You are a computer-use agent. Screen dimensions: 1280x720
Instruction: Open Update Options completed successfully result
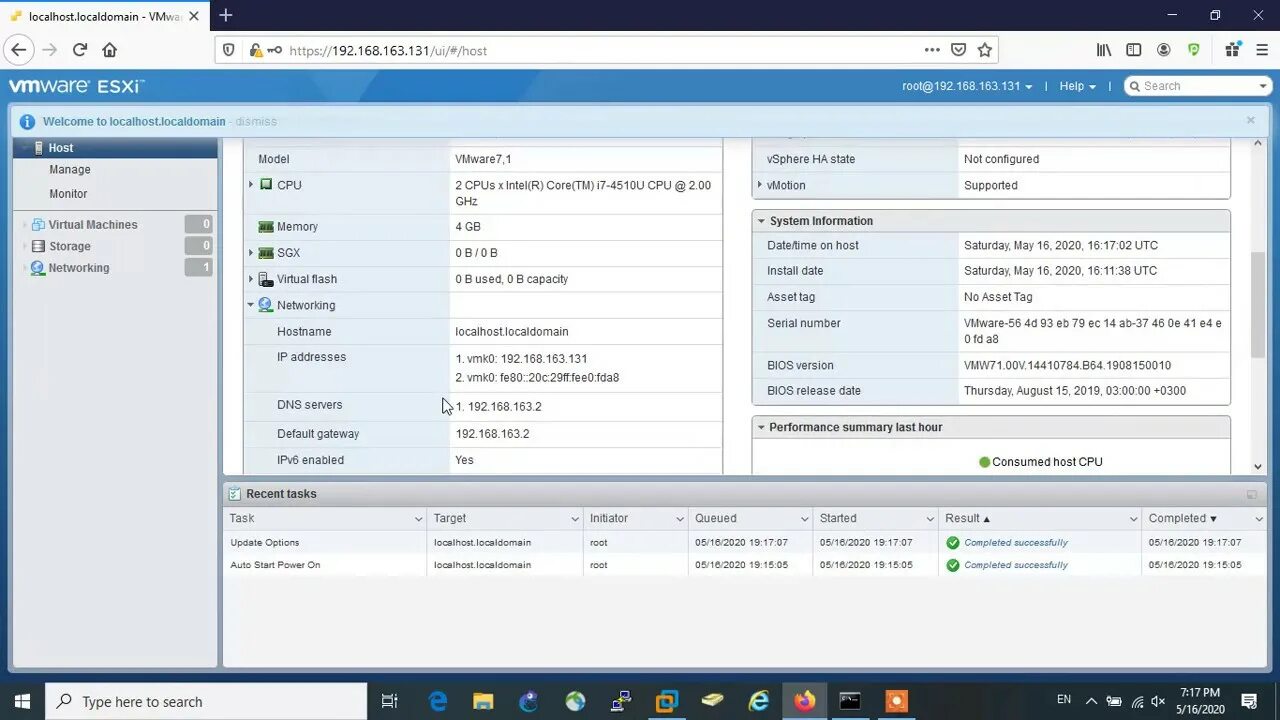(1016, 542)
